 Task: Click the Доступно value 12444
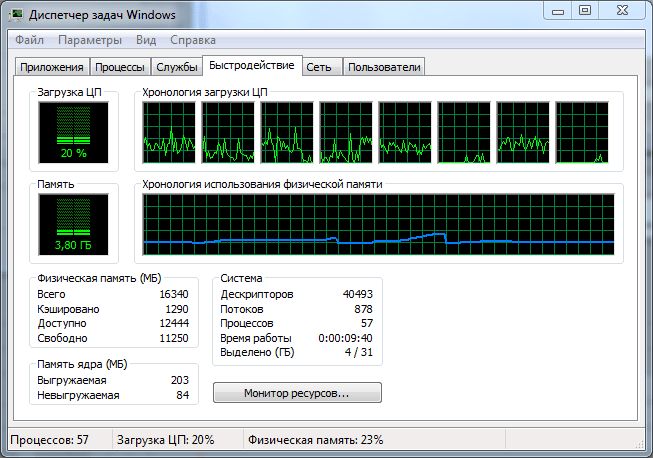pyautogui.click(x=174, y=323)
